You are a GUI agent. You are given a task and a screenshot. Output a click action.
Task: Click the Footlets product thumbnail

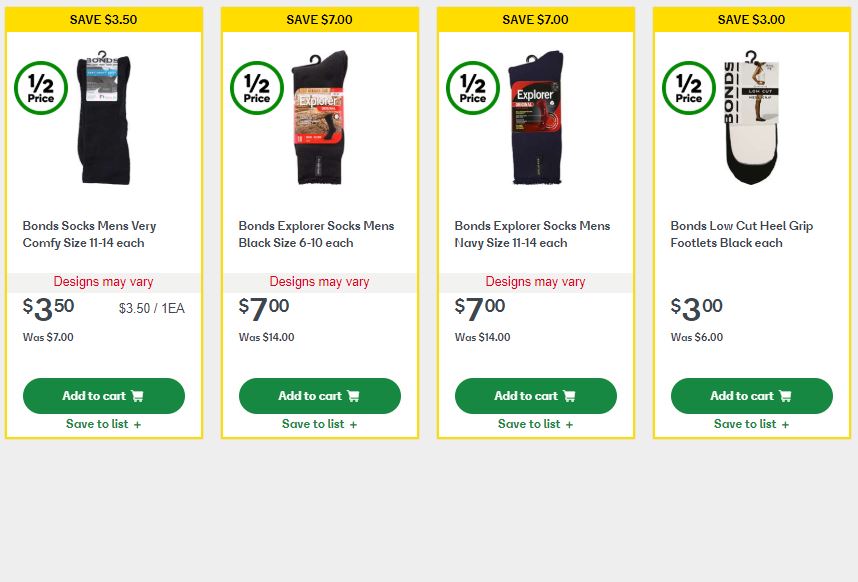click(751, 118)
